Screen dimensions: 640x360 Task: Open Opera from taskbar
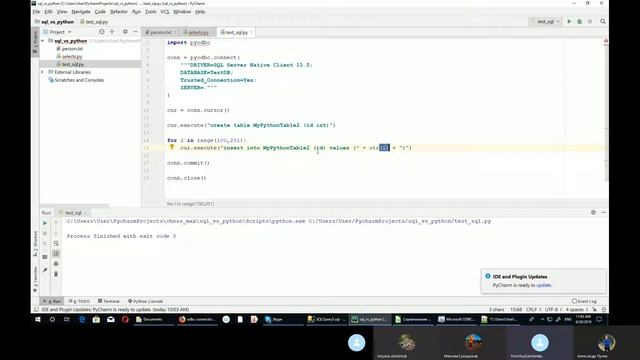tap(125, 320)
